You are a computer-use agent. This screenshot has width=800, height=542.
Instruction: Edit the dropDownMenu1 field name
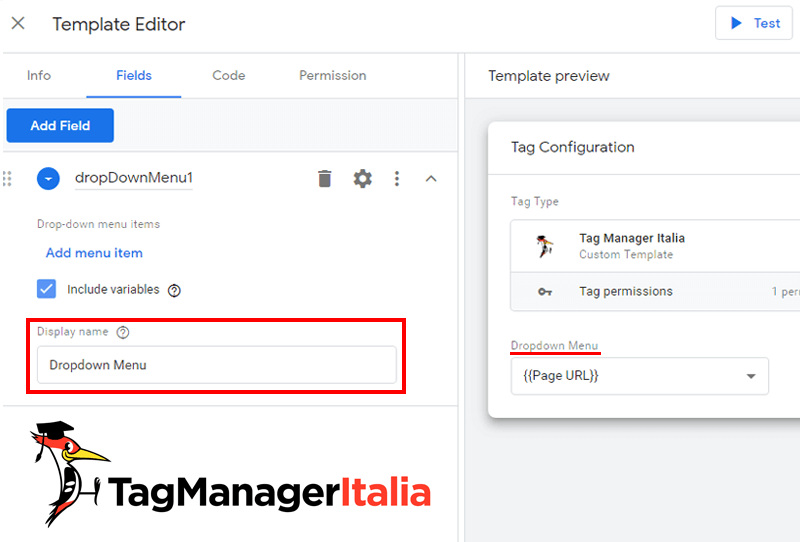[x=134, y=178]
